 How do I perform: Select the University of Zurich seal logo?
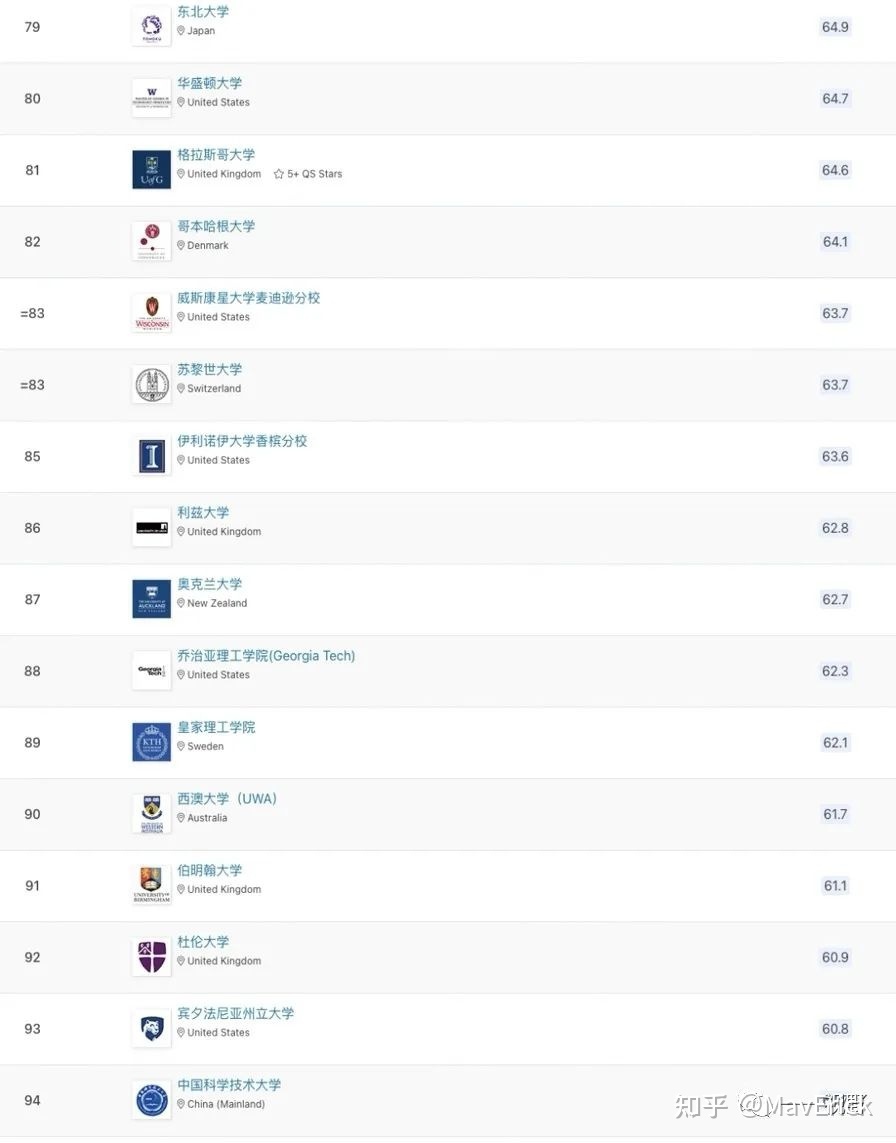152,385
